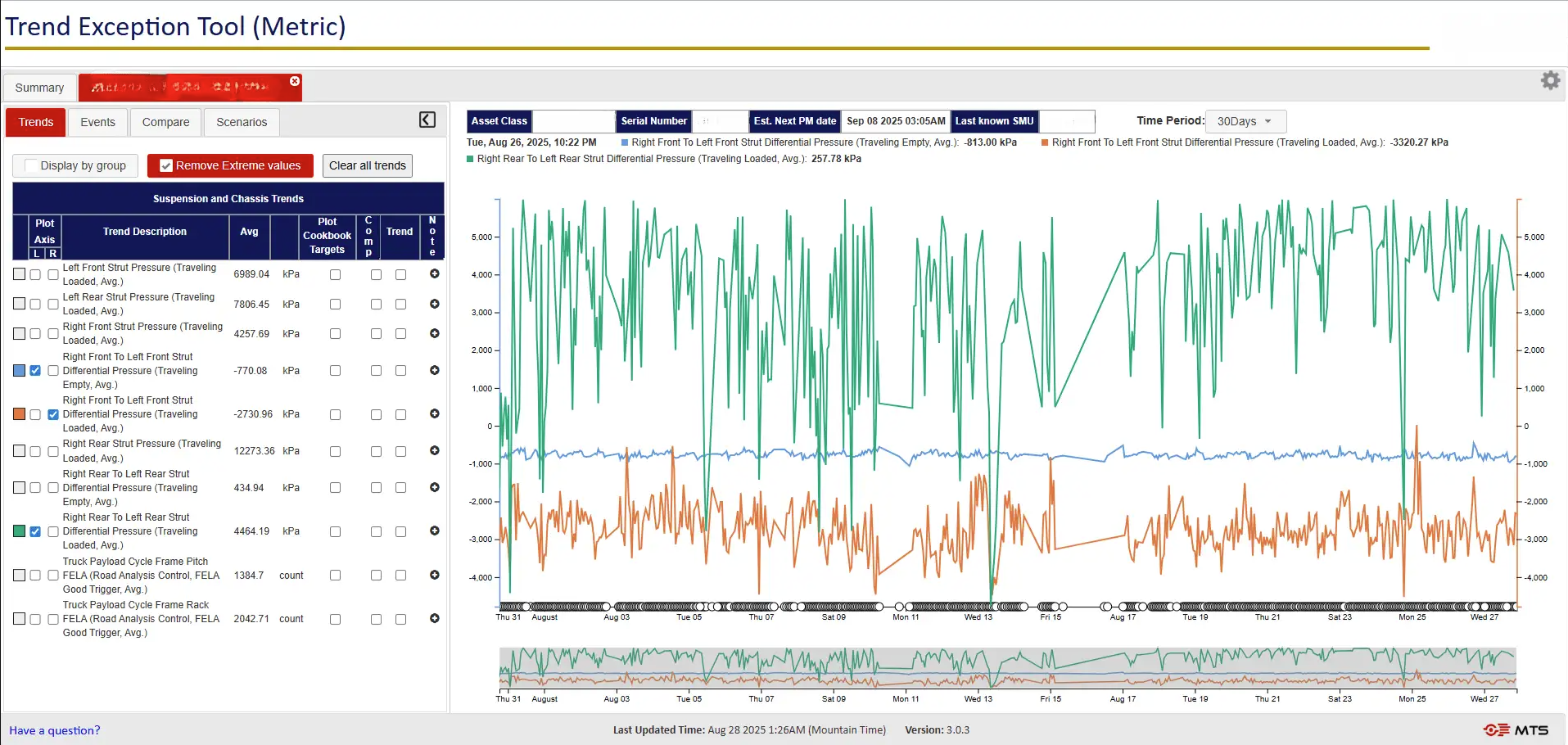Image resolution: width=1568 pixels, height=745 pixels.
Task: Add a note for Right Rear To Left Rear Differential Pressure trend
Action: pos(434,531)
